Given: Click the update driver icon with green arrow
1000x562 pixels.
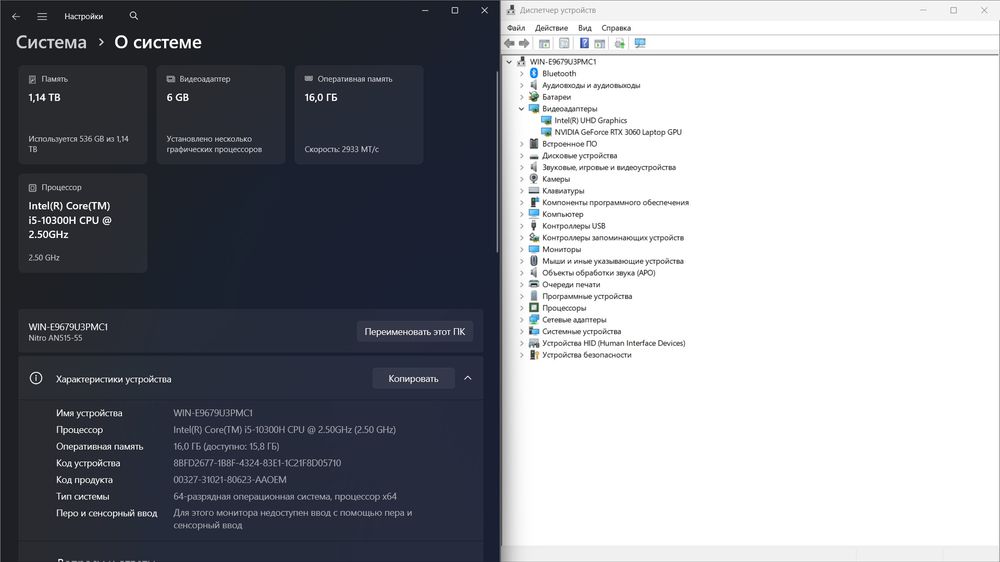Looking at the screenshot, I should click(619, 43).
